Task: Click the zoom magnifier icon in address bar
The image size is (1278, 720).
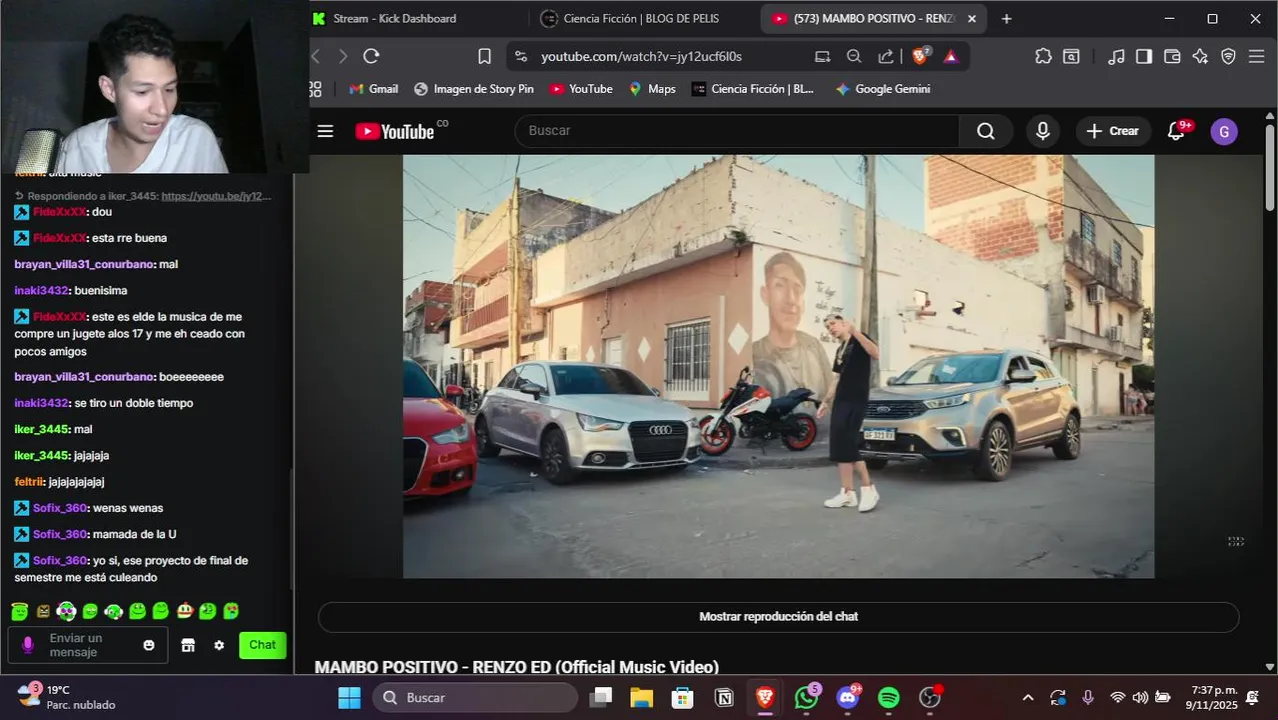Action: 854,56
